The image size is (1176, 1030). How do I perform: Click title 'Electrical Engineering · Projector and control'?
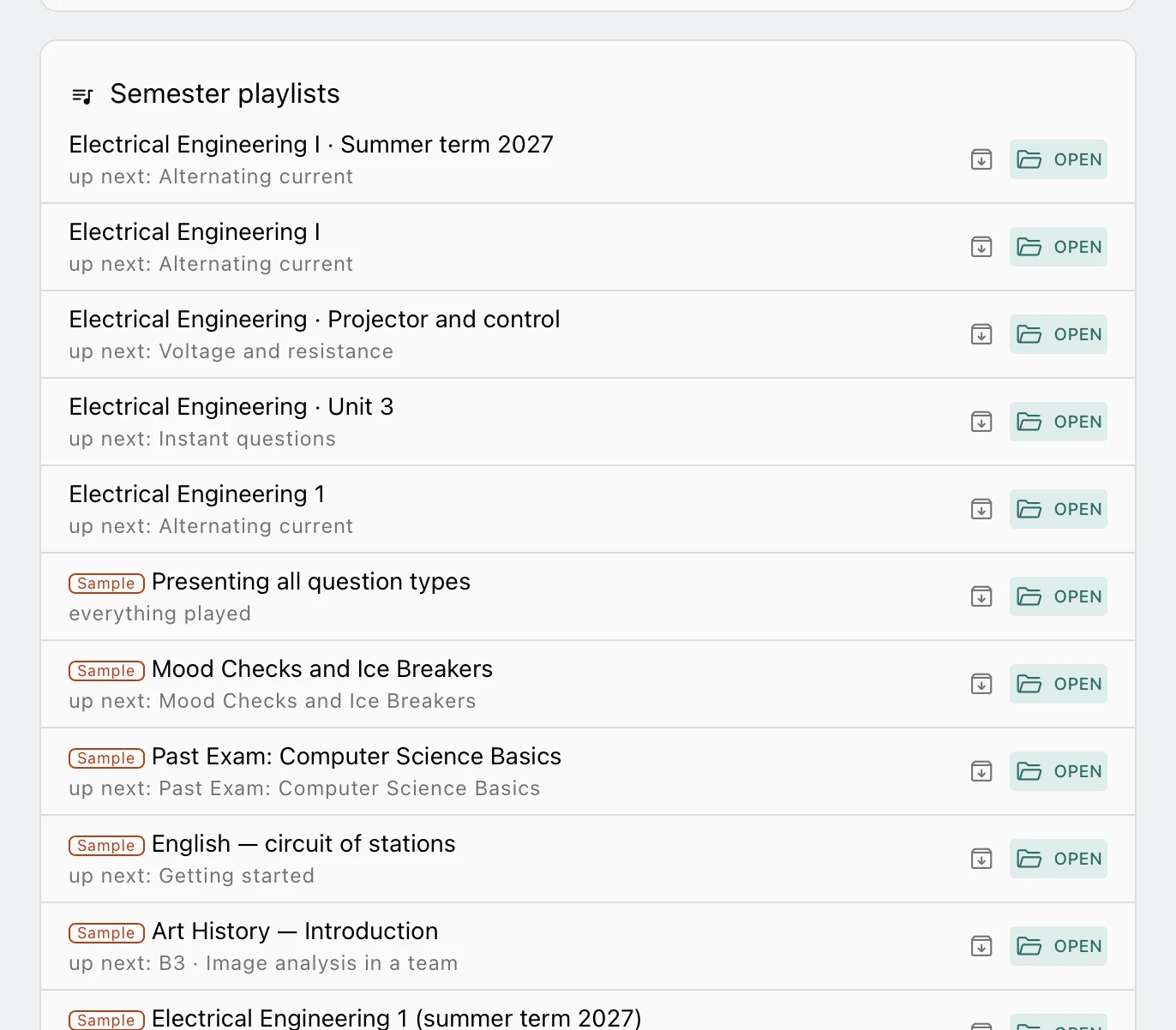(315, 319)
